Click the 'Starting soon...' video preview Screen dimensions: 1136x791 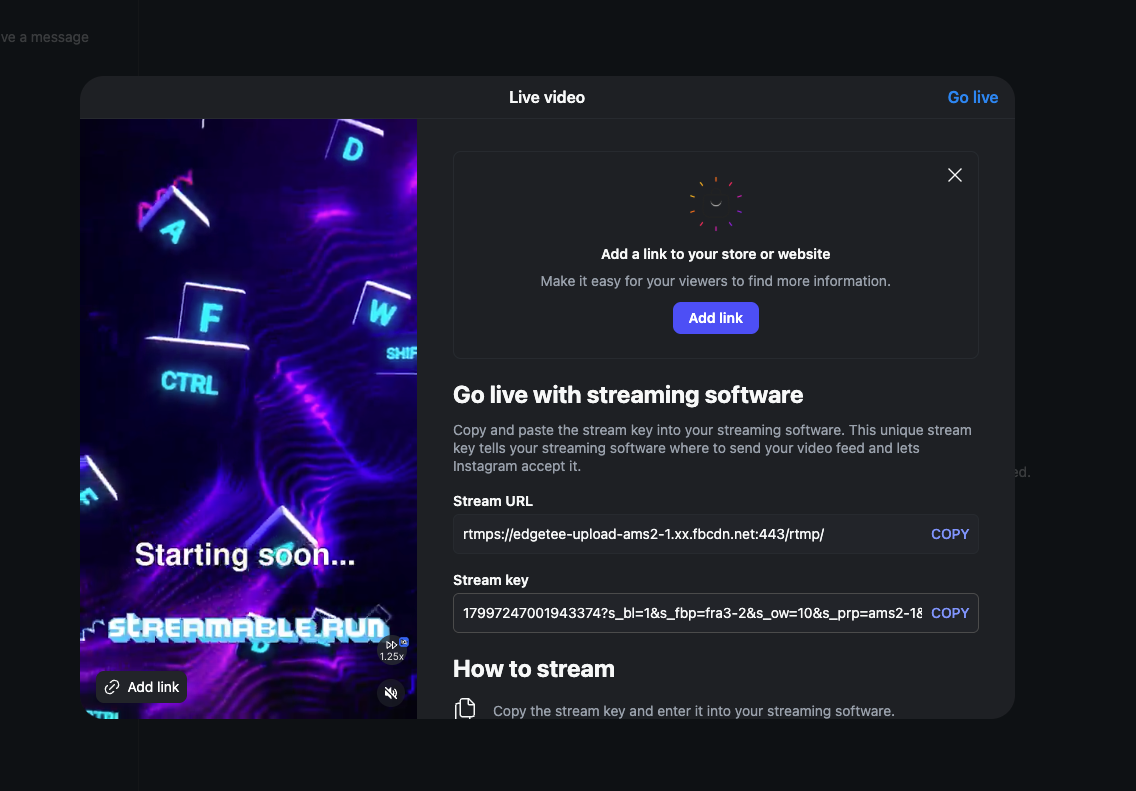pos(248,419)
